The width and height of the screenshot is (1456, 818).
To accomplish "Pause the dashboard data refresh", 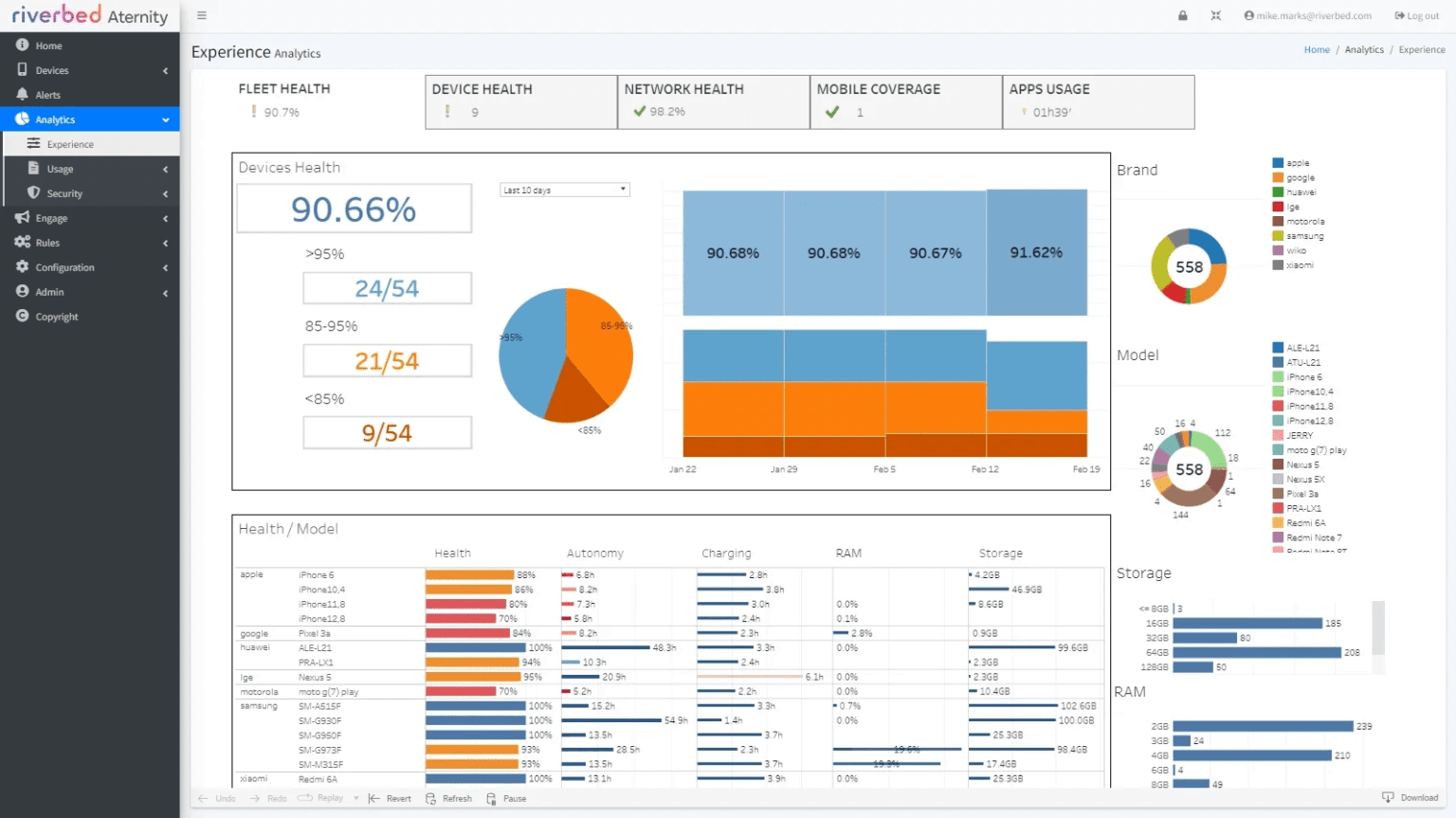I will click(x=492, y=799).
